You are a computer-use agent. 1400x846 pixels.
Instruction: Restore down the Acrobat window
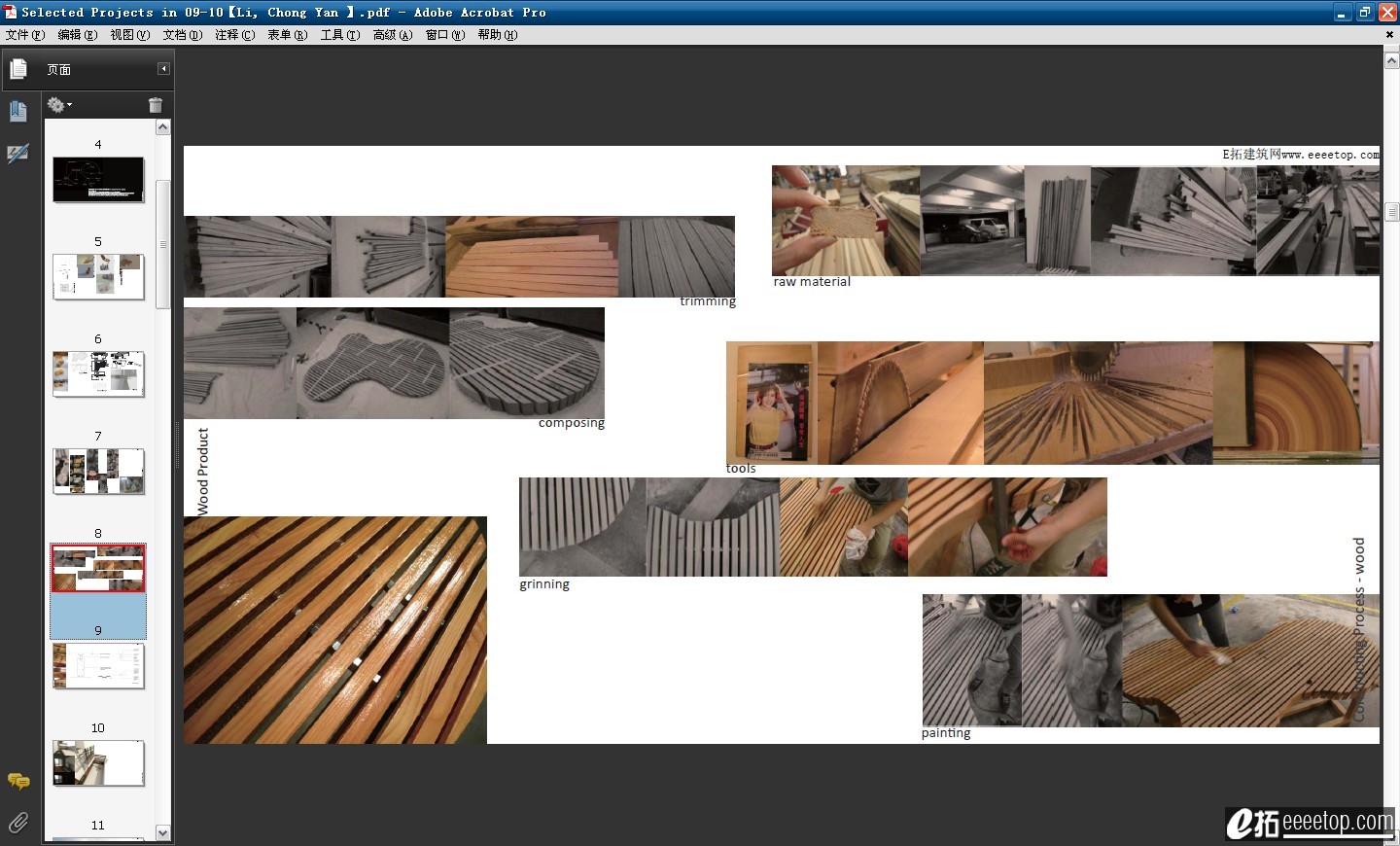tap(1364, 13)
